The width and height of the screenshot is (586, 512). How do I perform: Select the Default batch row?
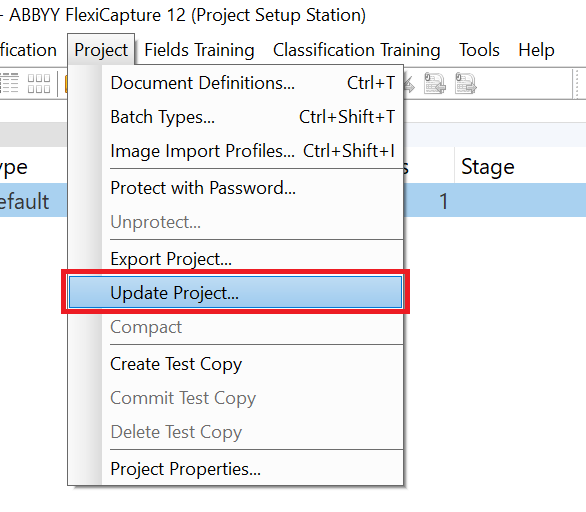point(293,201)
